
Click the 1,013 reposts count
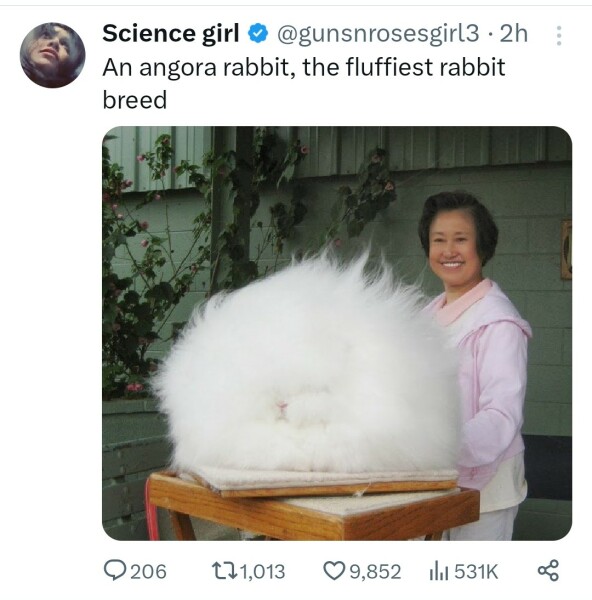click(263, 572)
